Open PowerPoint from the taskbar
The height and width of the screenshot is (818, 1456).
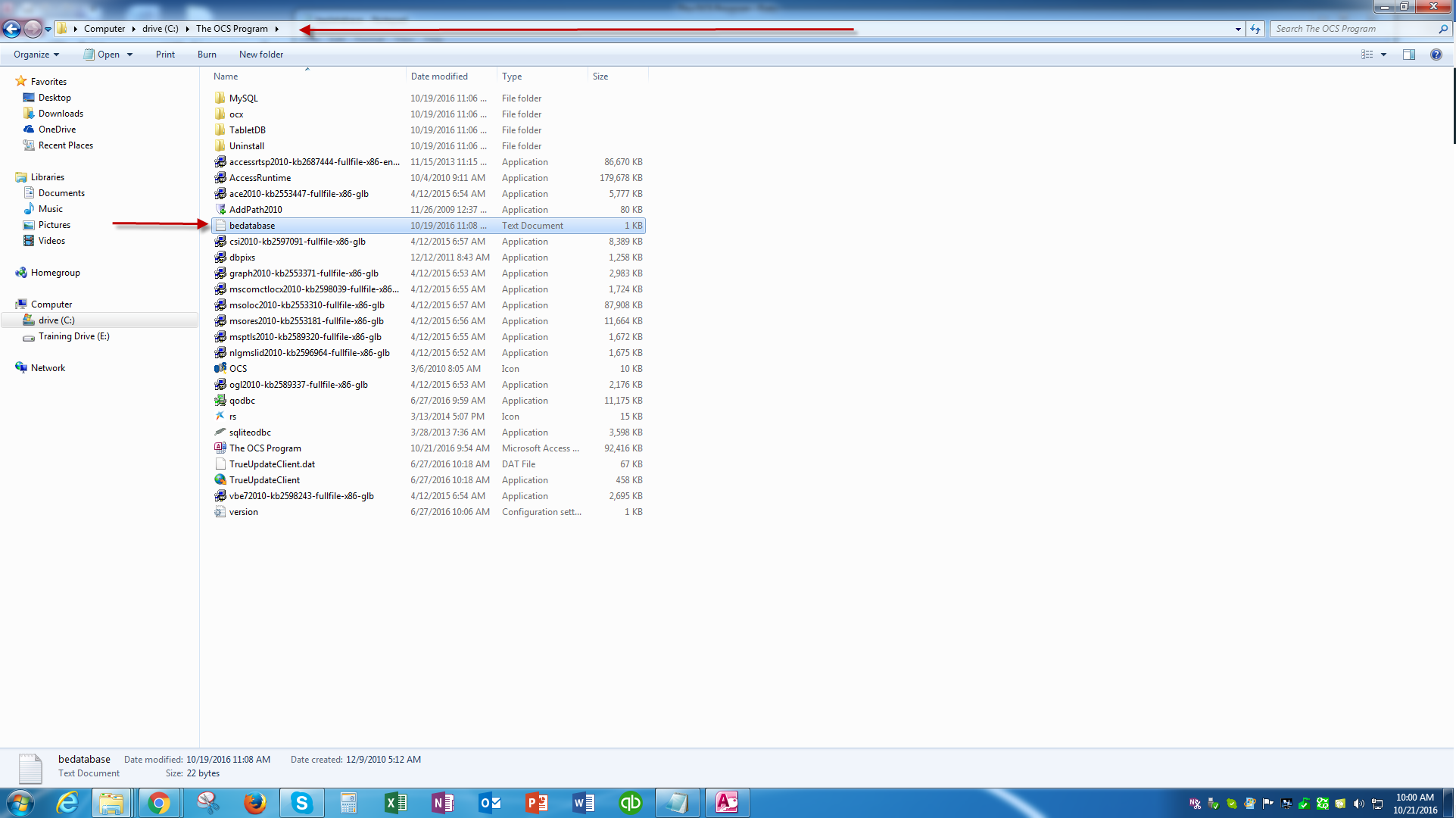[536, 803]
